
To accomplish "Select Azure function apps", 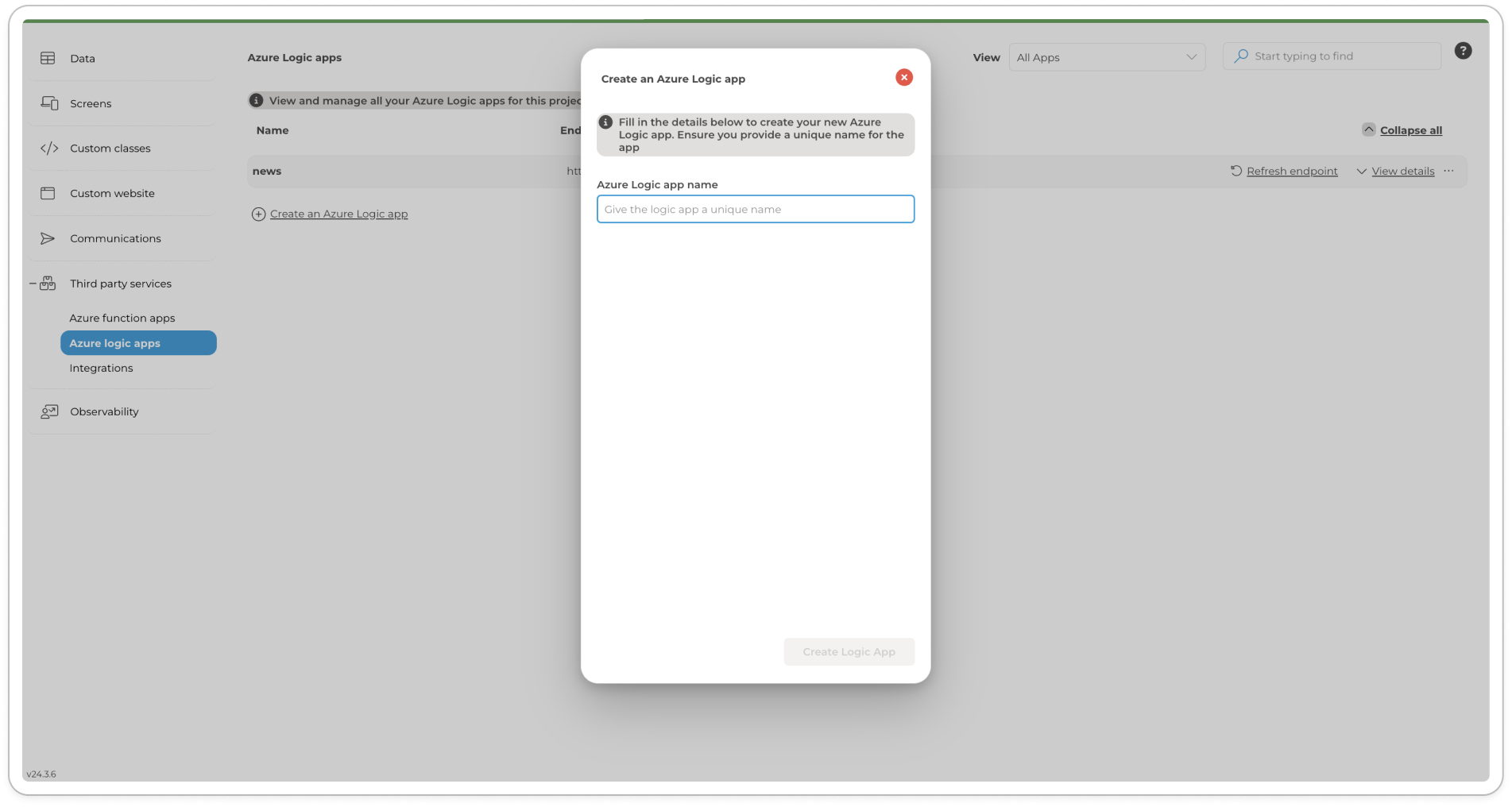I will point(122,318).
